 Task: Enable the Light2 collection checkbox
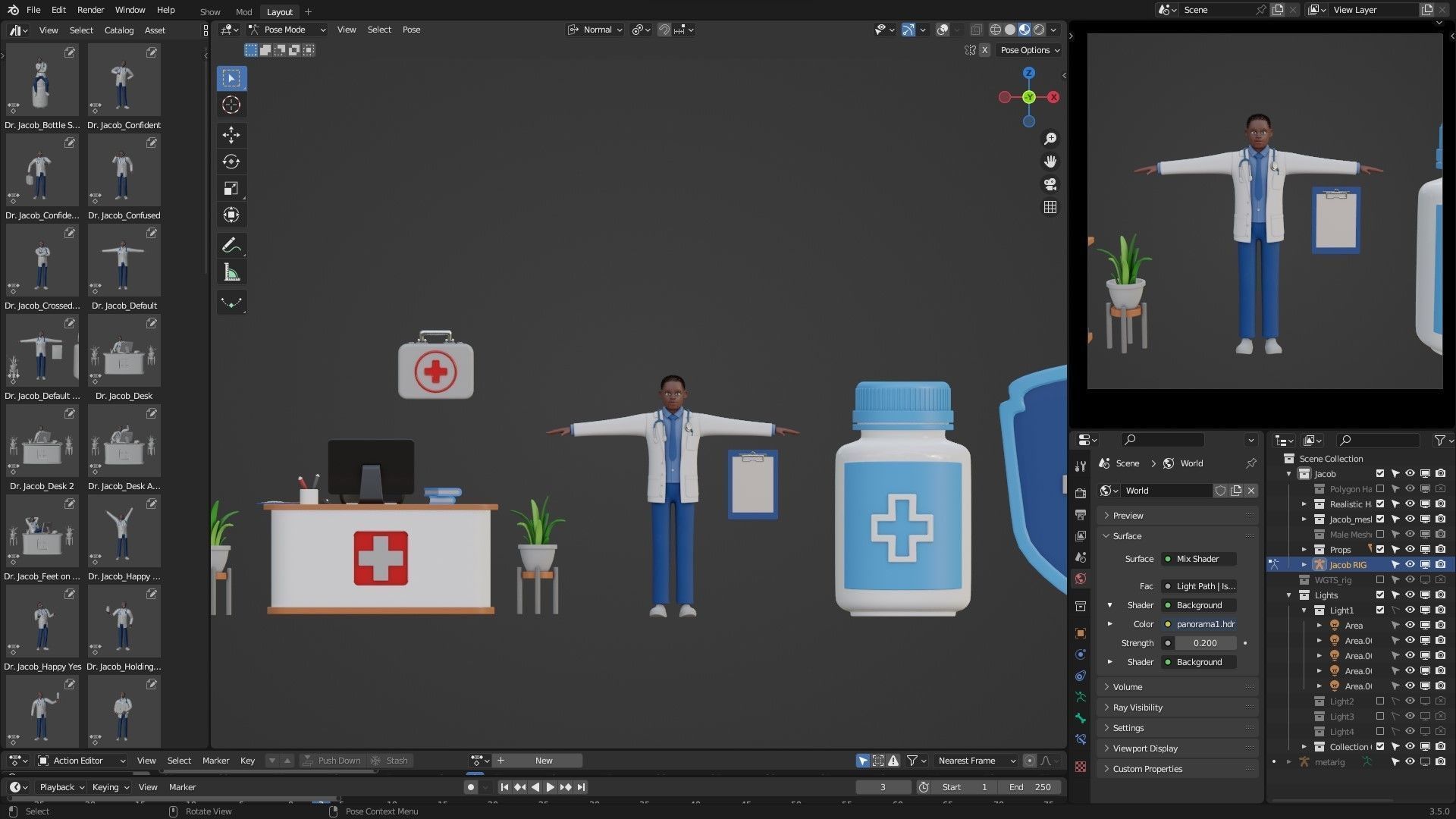point(1380,701)
